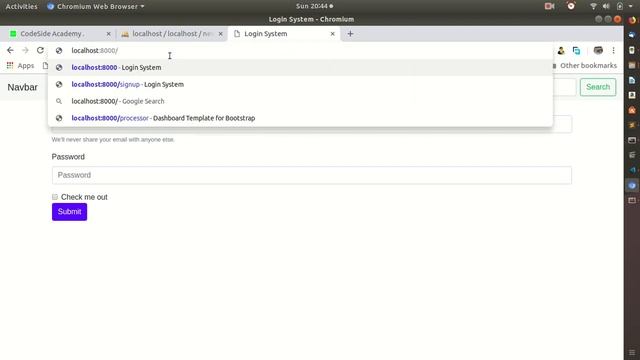Screen dimensions: 640x360
Task: Click the active Chromium icon in dock
Action: pos(632,185)
